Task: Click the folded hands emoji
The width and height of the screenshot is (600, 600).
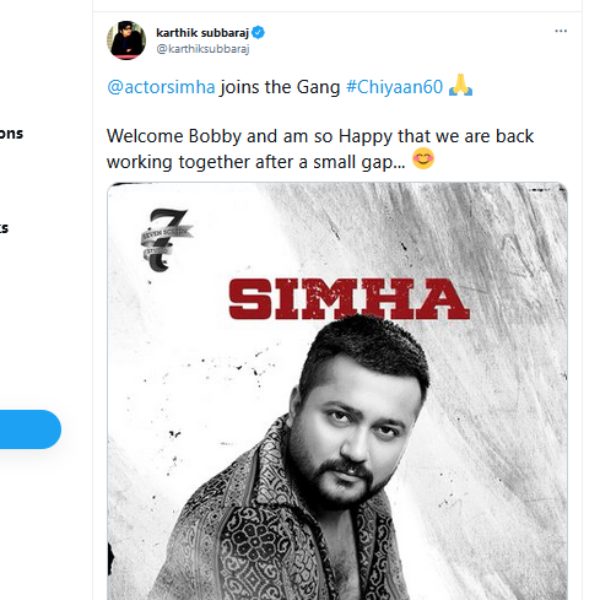Action: (460, 87)
